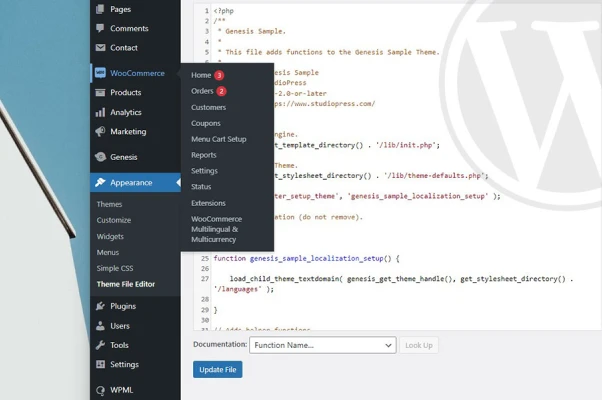Click the Genesis sidebar icon
Image resolution: width=602 pixels, height=400 pixels.
(100, 157)
